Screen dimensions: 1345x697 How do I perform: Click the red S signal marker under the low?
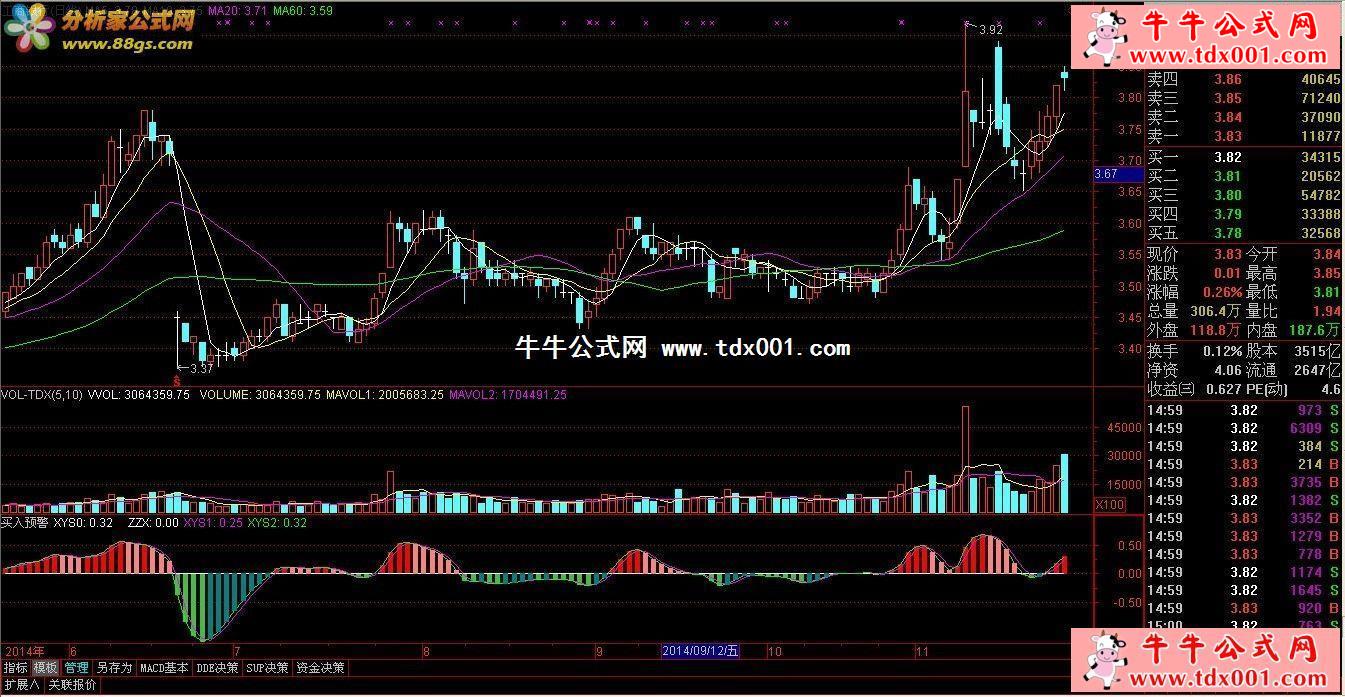coord(177,381)
